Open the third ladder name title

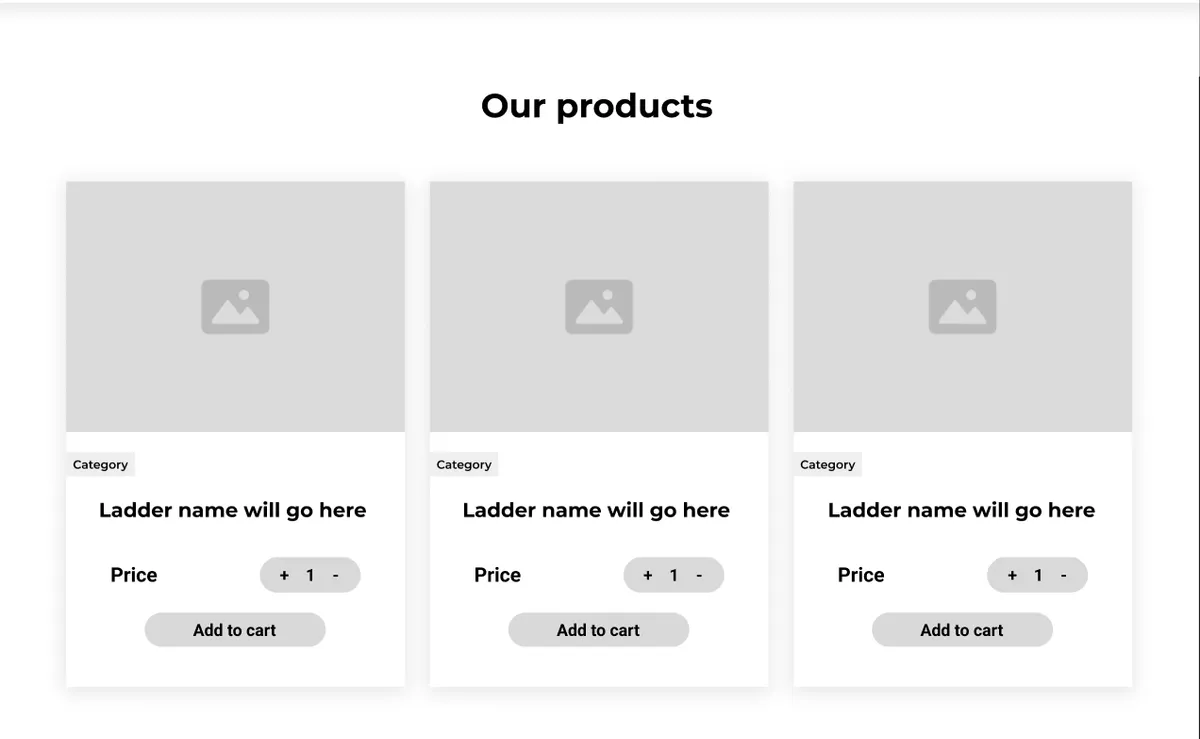[961, 510]
